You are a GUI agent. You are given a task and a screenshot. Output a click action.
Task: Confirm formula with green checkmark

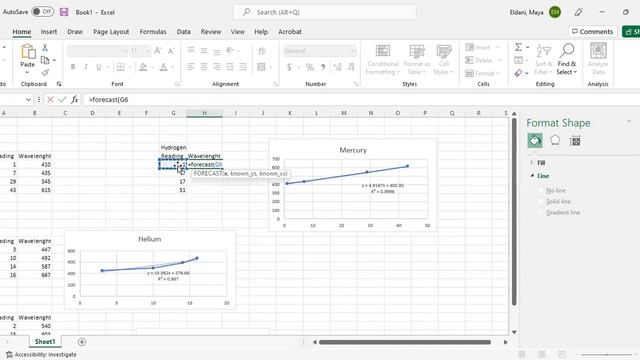pos(62,99)
